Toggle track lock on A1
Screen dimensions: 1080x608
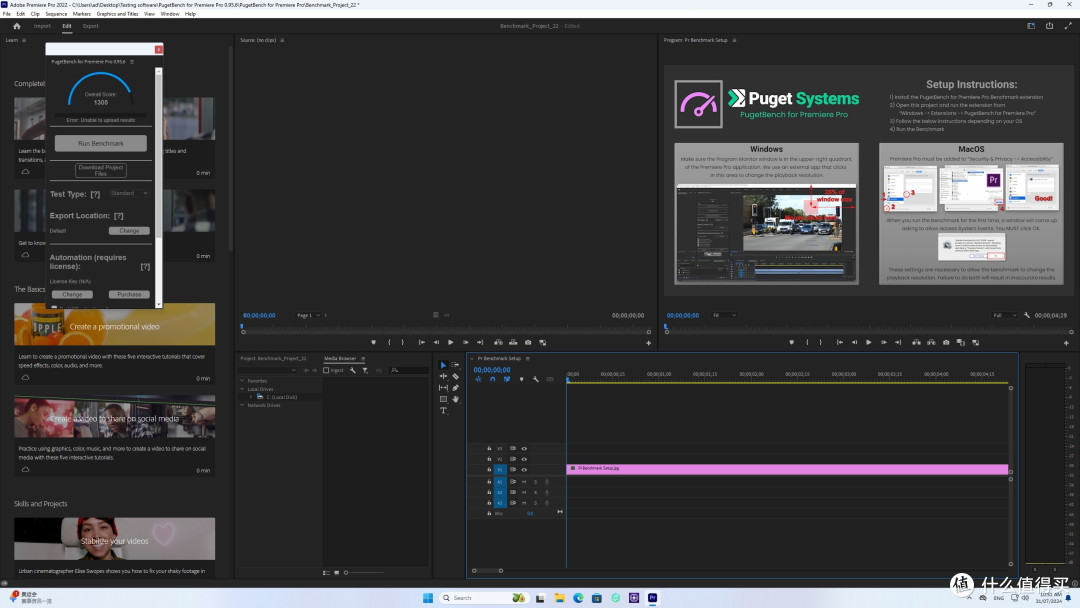[489, 482]
